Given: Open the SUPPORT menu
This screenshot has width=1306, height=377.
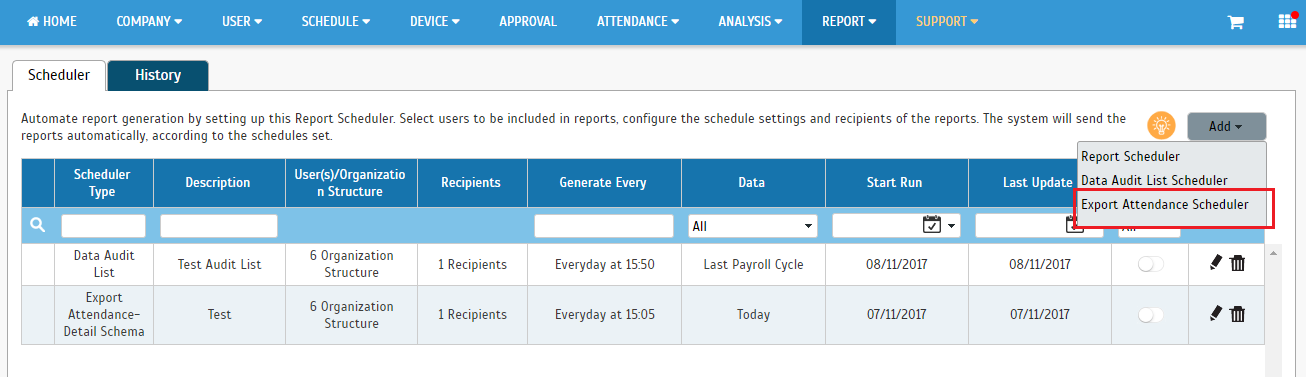Looking at the screenshot, I should click(x=947, y=21).
